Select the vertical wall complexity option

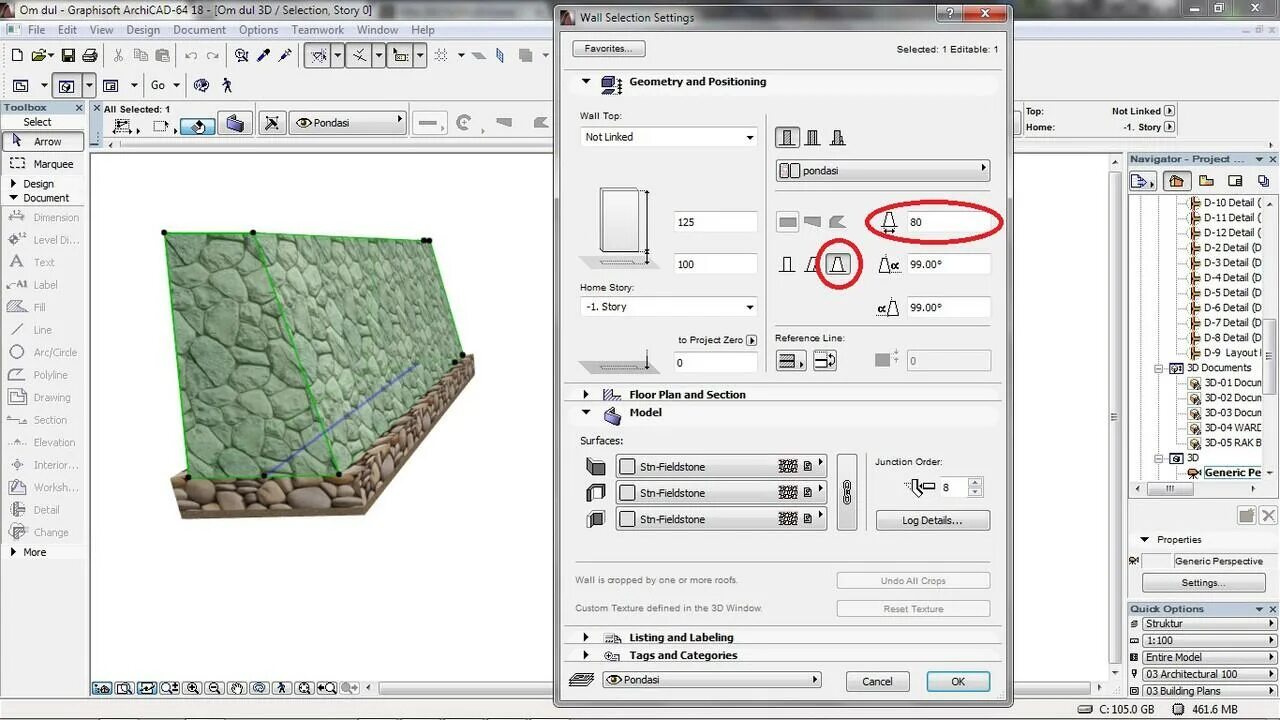point(788,265)
